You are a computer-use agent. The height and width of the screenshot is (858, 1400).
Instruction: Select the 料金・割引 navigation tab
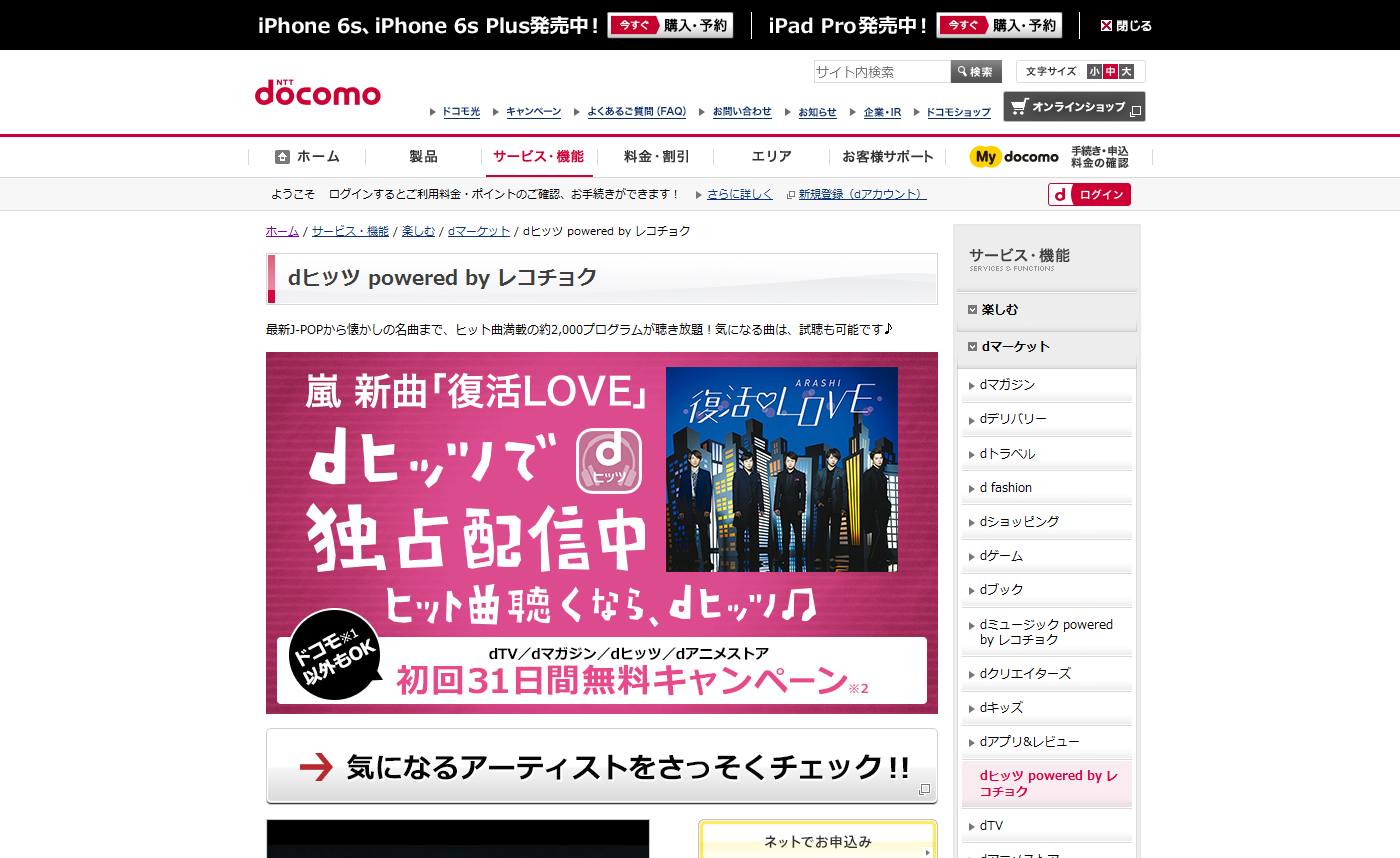(x=656, y=156)
